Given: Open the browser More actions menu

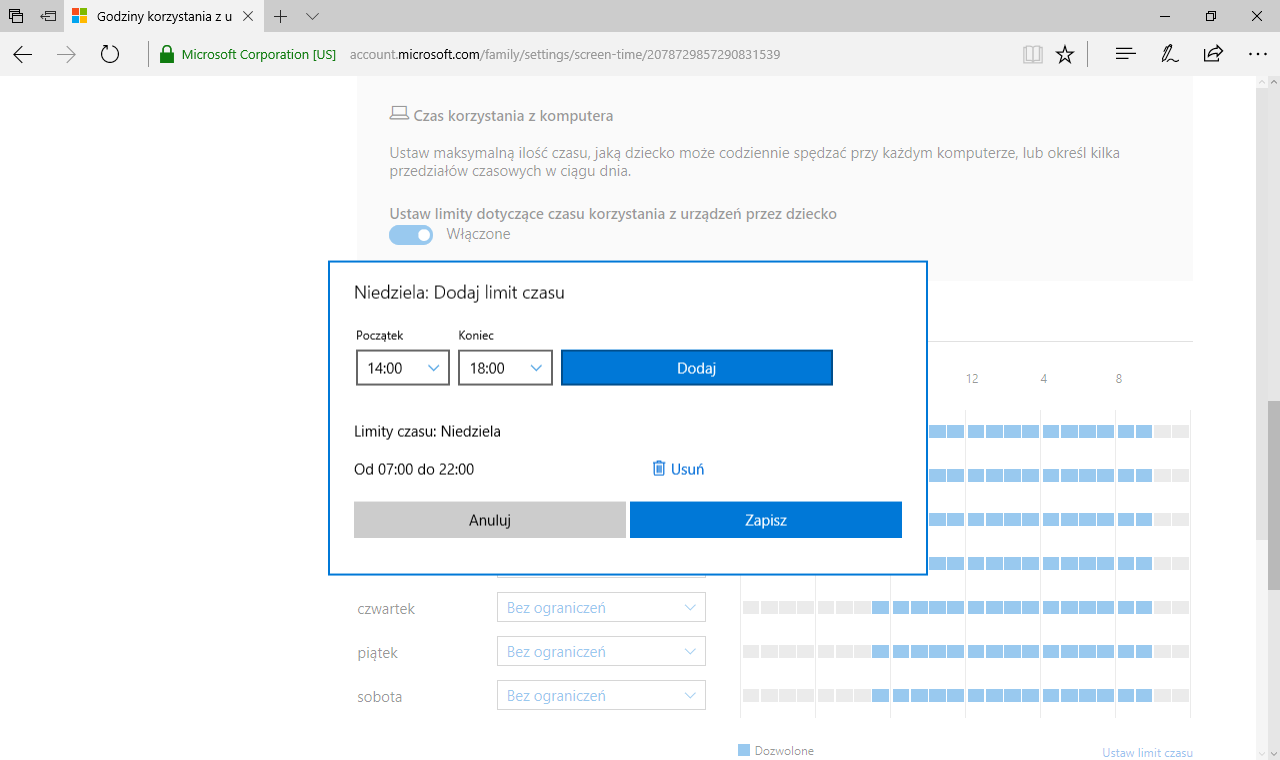Looking at the screenshot, I should click(x=1257, y=55).
